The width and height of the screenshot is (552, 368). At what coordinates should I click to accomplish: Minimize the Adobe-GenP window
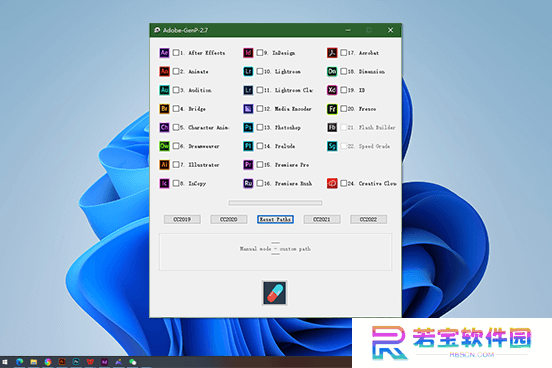pos(348,30)
